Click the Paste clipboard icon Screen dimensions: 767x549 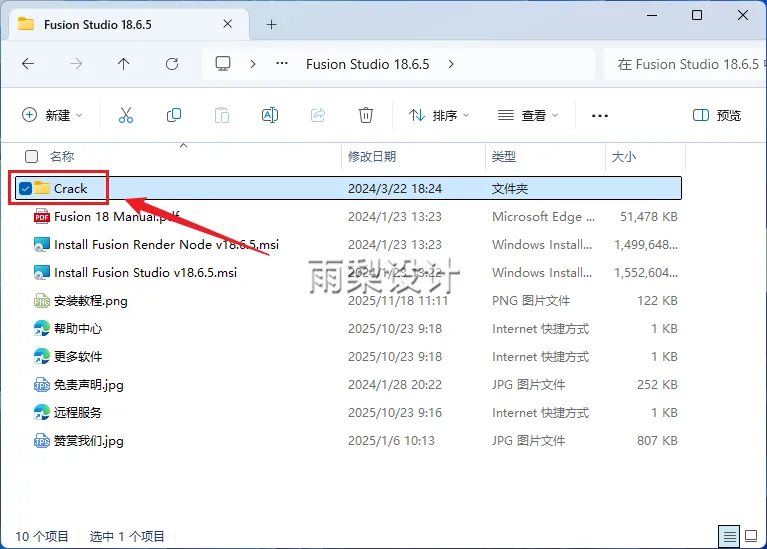[222, 115]
